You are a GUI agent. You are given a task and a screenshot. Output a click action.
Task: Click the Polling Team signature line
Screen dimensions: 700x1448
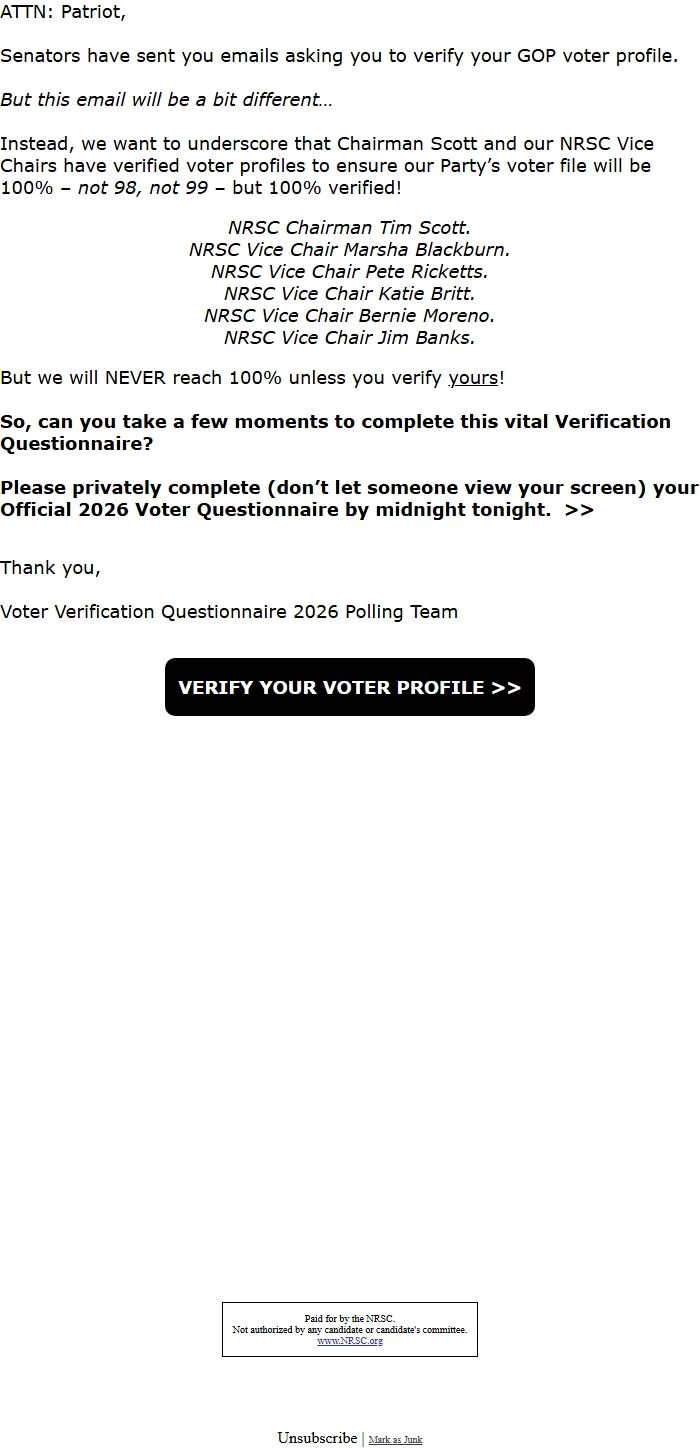click(229, 612)
